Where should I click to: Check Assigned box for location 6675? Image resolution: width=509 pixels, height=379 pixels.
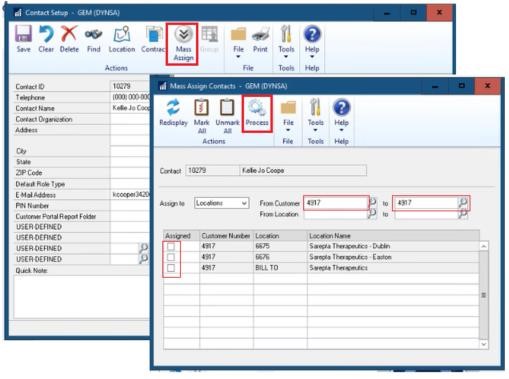[x=171, y=246]
